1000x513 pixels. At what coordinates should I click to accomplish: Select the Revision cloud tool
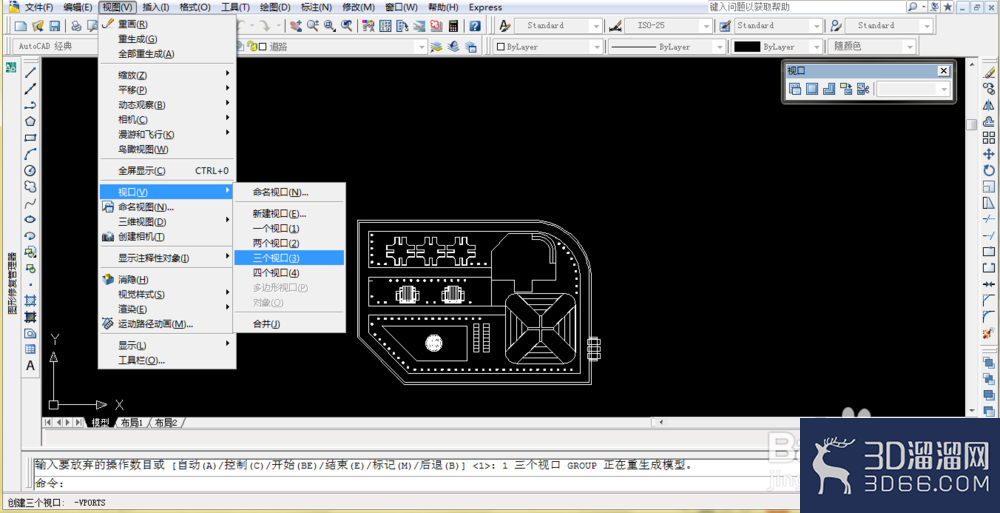(30, 186)
